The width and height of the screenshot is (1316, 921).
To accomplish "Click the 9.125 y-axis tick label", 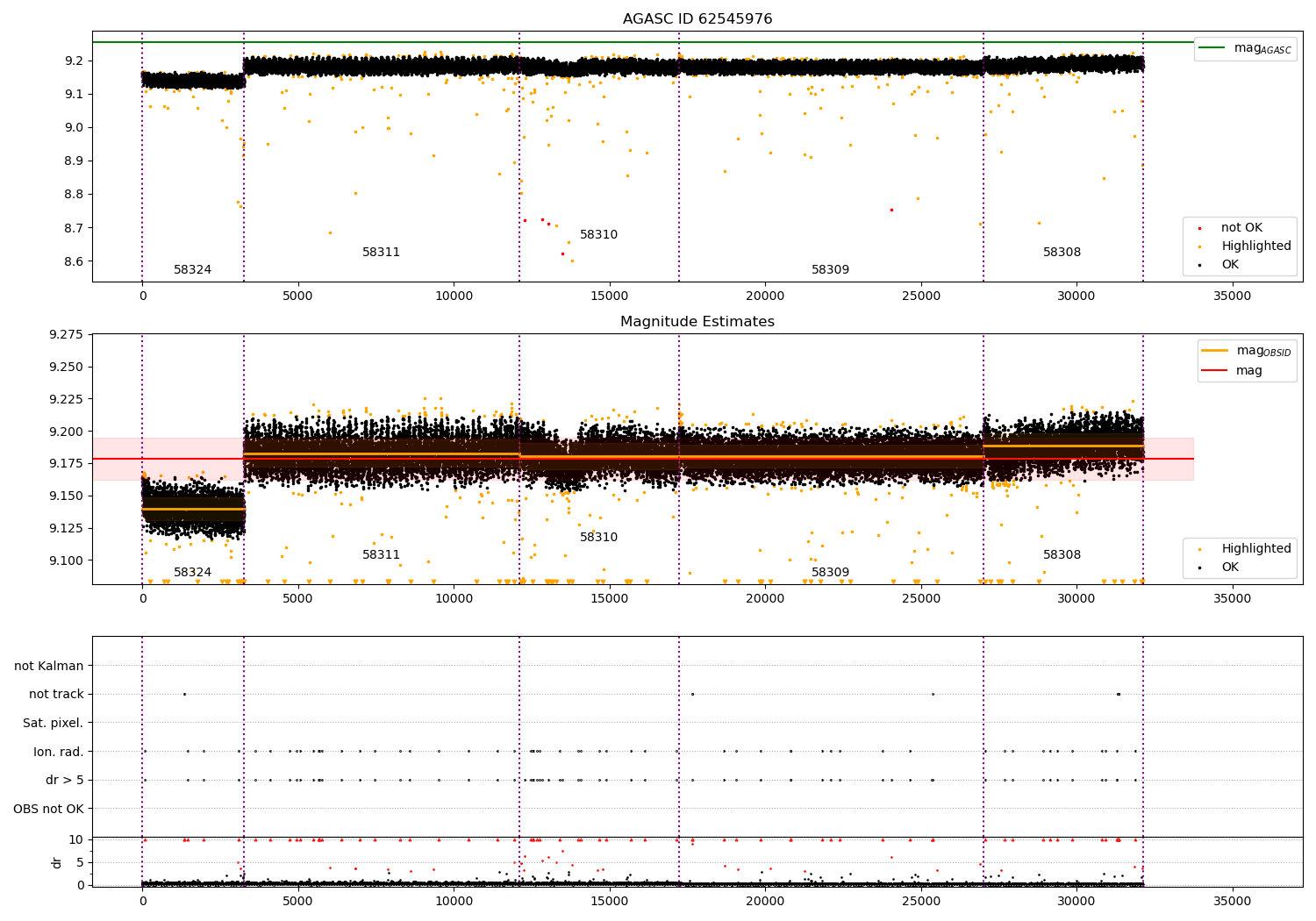I will pyautogui.click(x=66, y=528).
